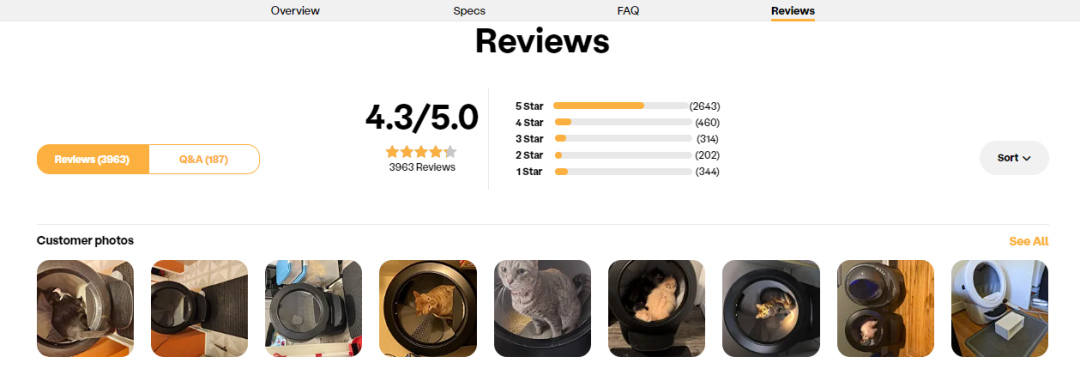Open first customer photo with black cat
Viewport: 1080px width, 369px height.
pos(85,308)
